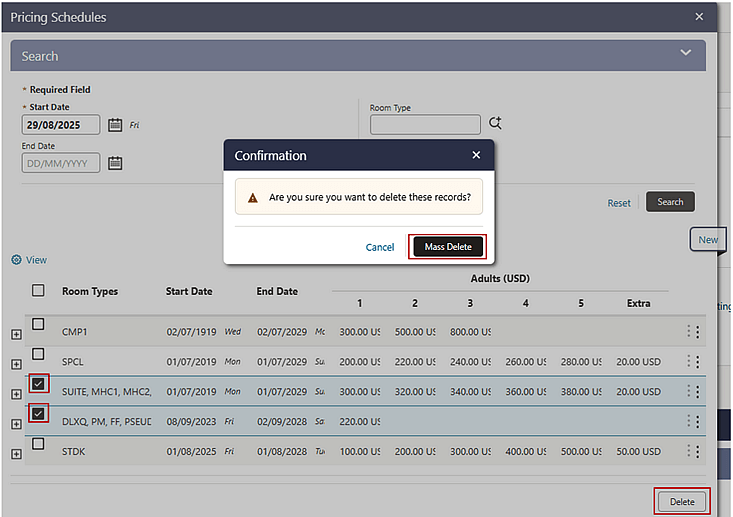Viewport: 733px width, 517px height.
Task: Click the End Date input field
Action: tap(61, 163)
